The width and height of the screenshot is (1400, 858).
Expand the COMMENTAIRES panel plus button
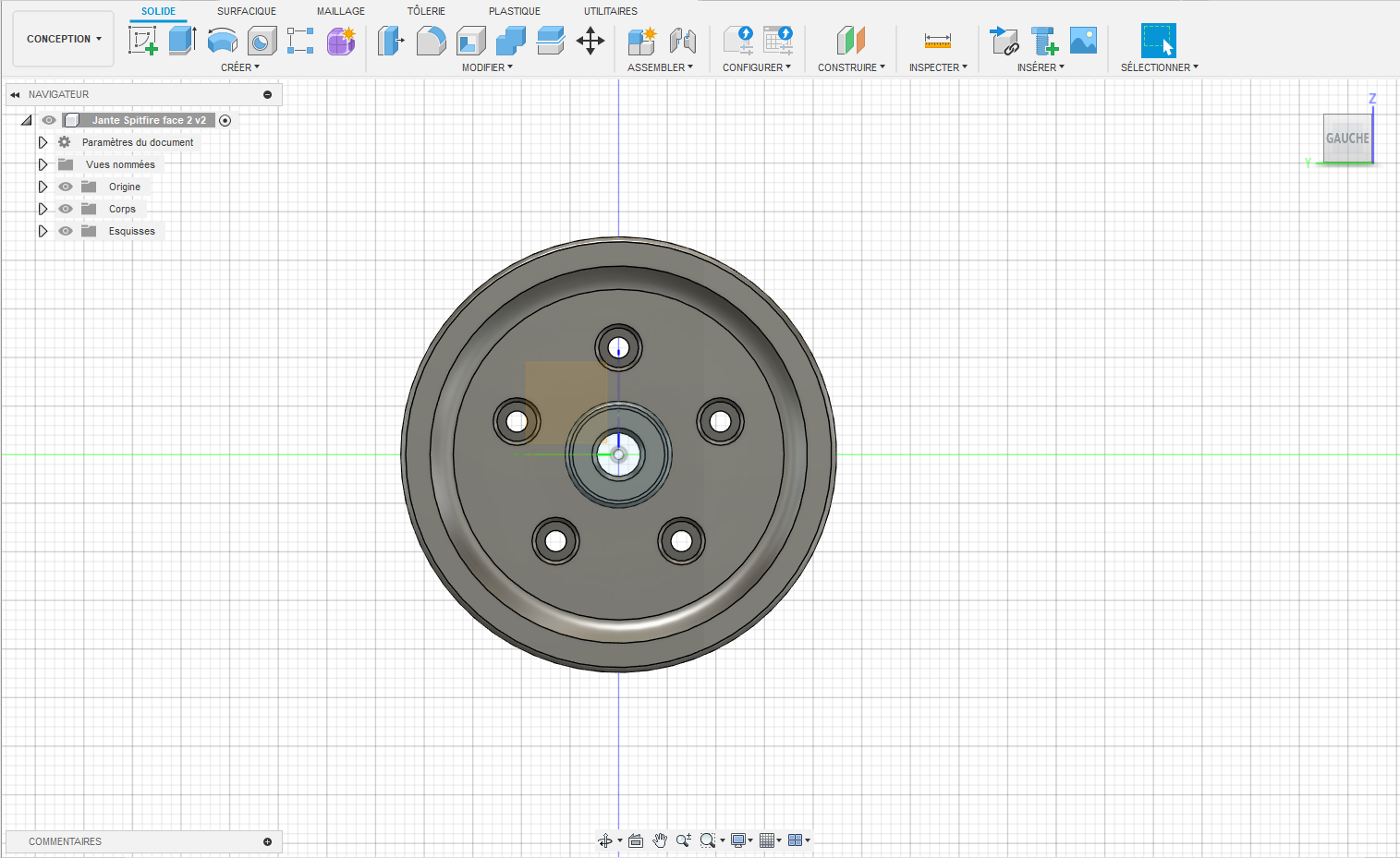[268, 841]
